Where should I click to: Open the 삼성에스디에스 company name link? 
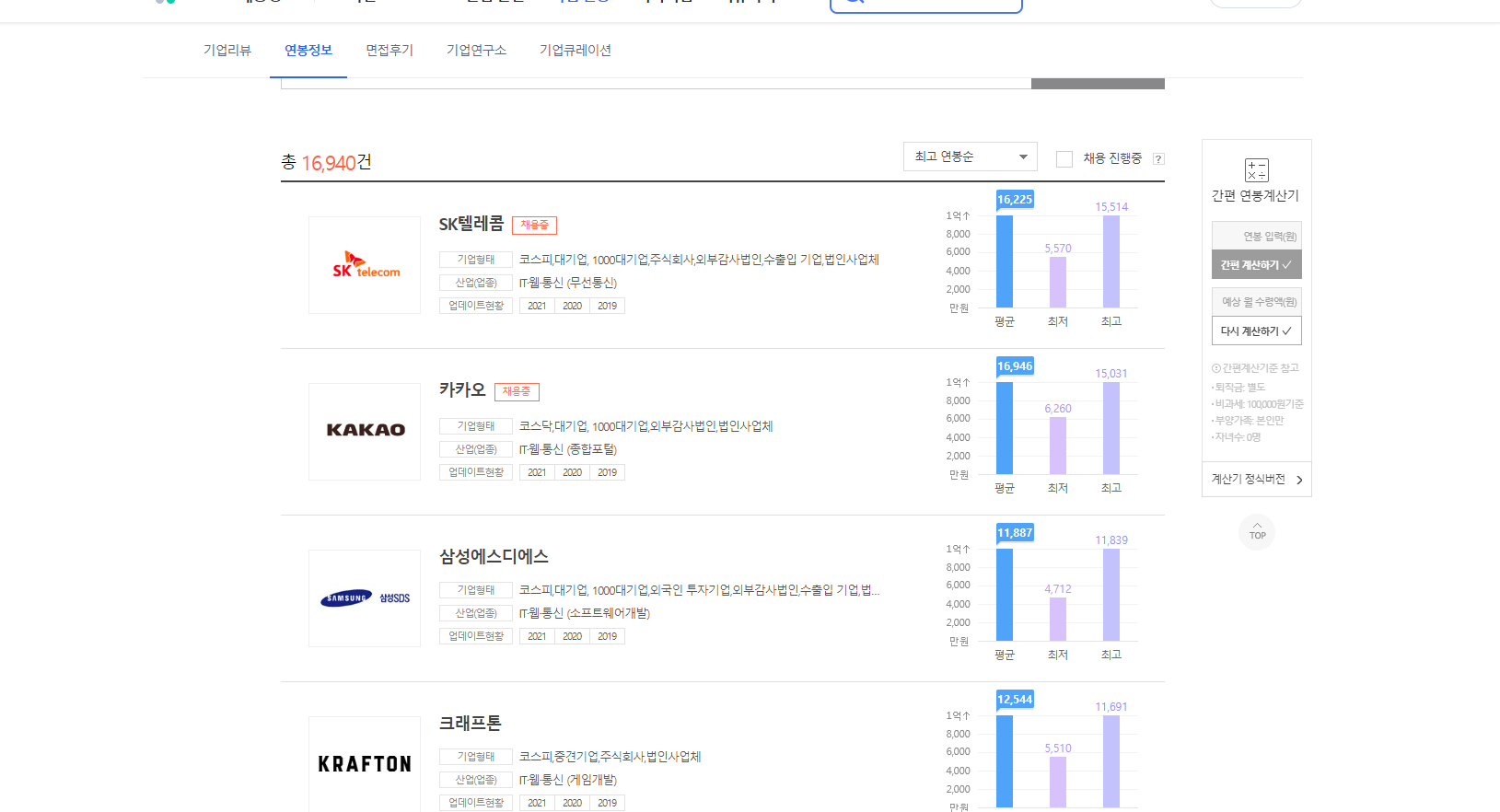tap(494, 557)
